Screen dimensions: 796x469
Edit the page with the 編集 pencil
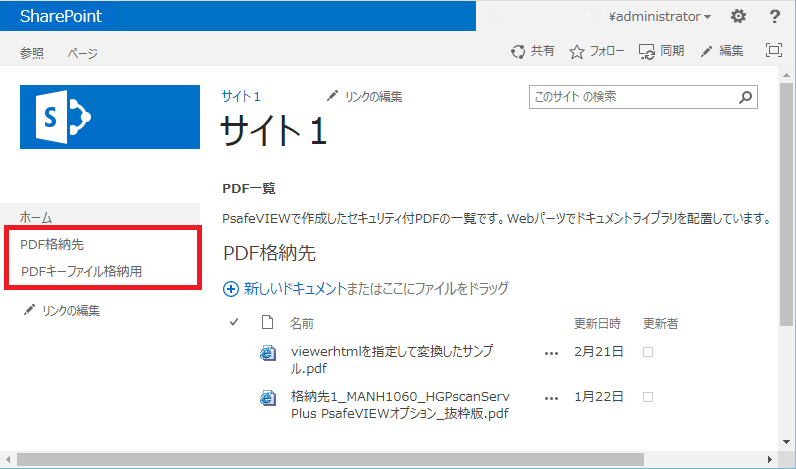[706, 52]
